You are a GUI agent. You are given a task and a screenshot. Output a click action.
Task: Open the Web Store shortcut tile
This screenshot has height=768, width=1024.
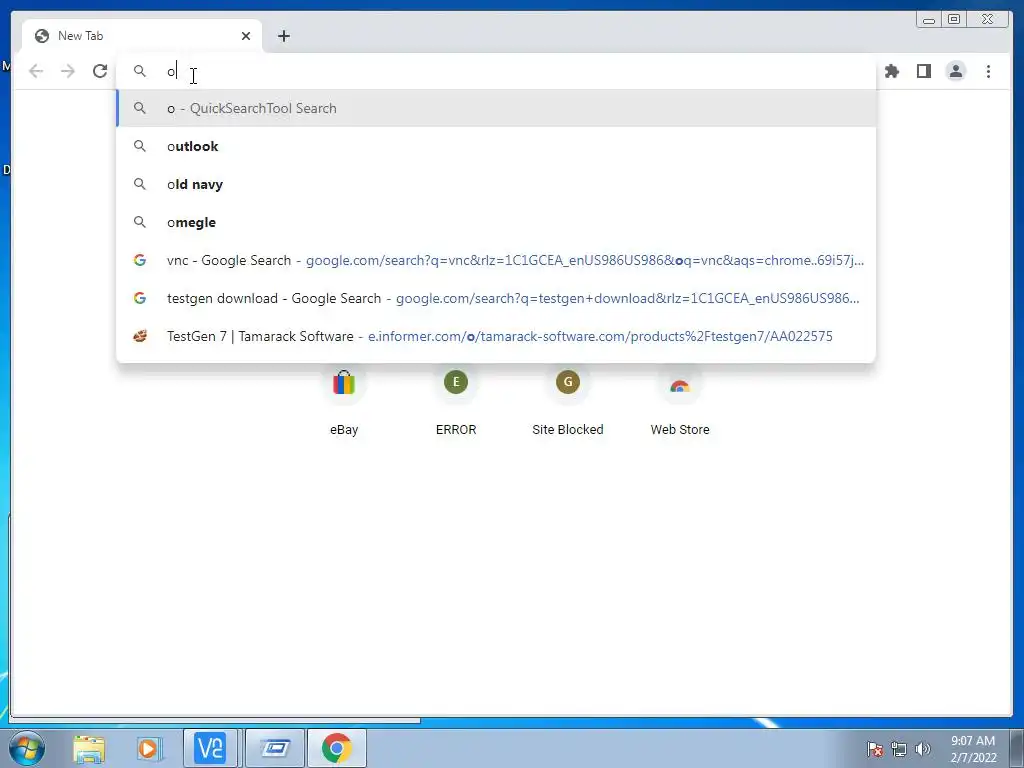point(680,400)
